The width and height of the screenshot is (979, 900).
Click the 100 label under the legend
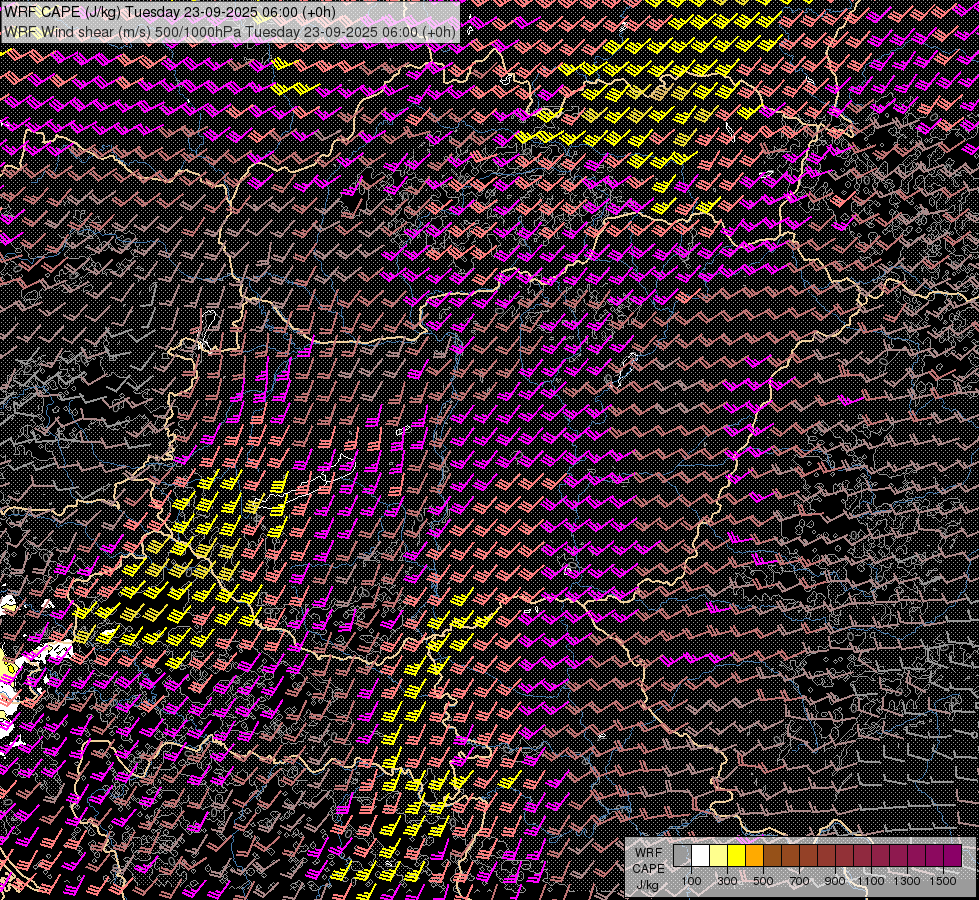coord(691,881)
